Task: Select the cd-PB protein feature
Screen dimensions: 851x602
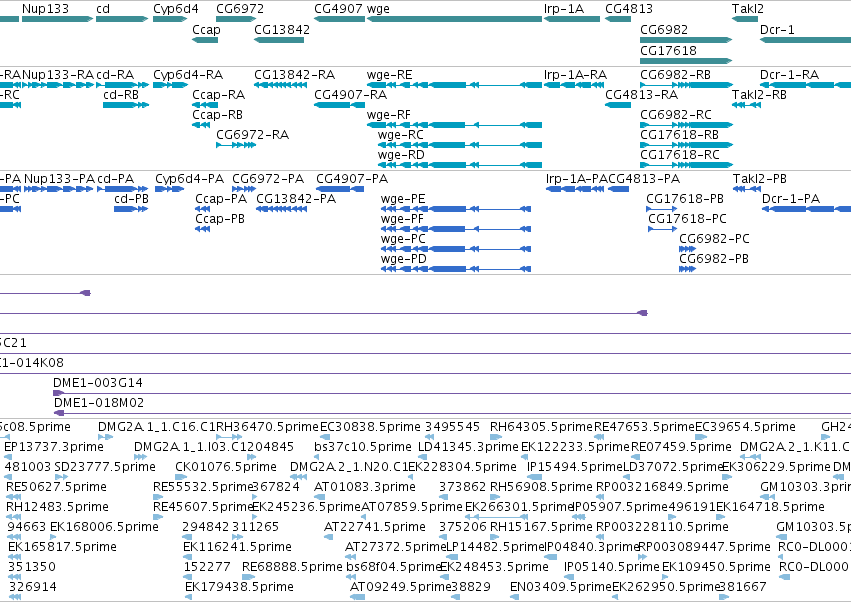Action: [131, 209]
